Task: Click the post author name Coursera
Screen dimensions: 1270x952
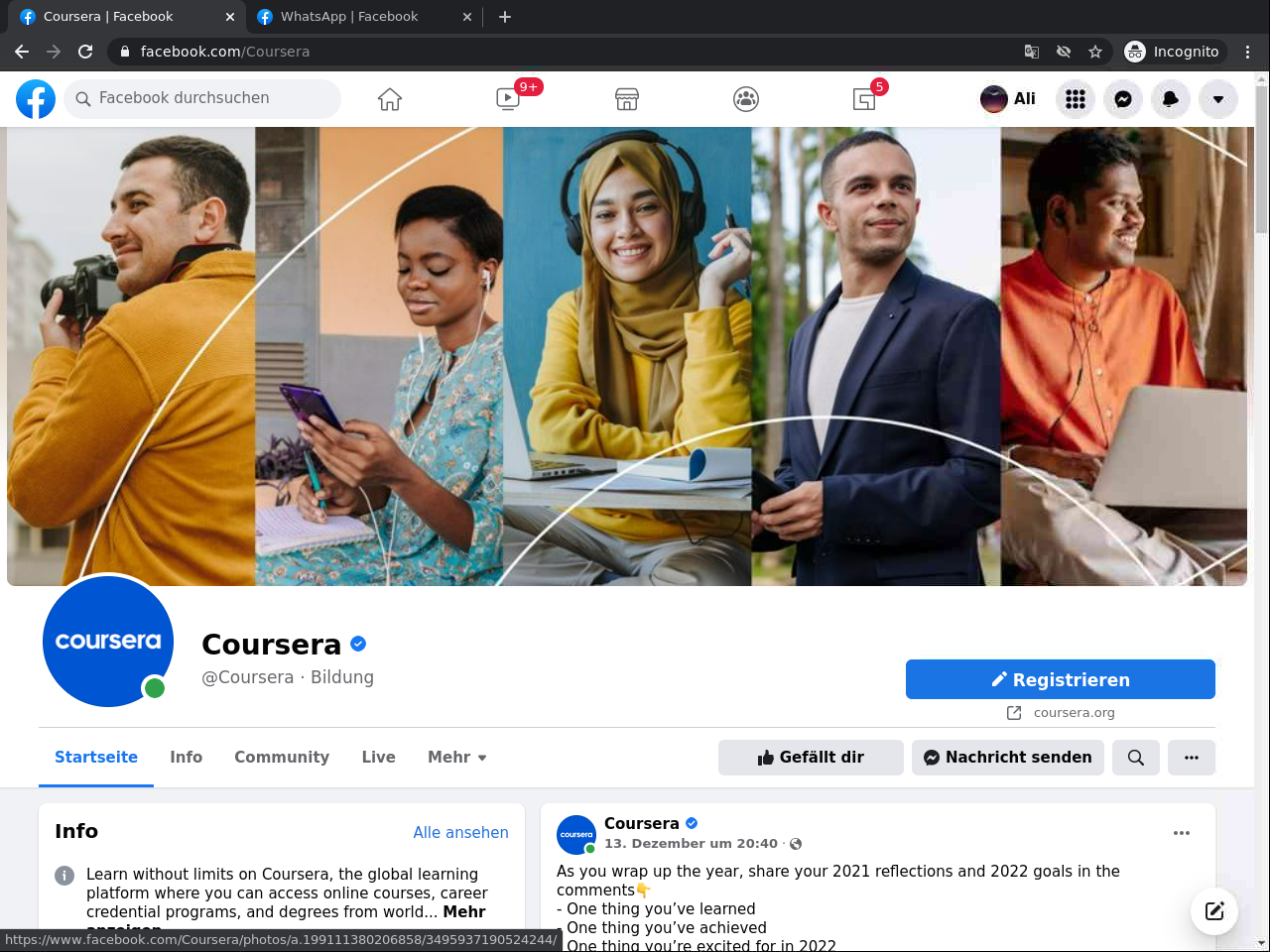Action: (641, 824)
